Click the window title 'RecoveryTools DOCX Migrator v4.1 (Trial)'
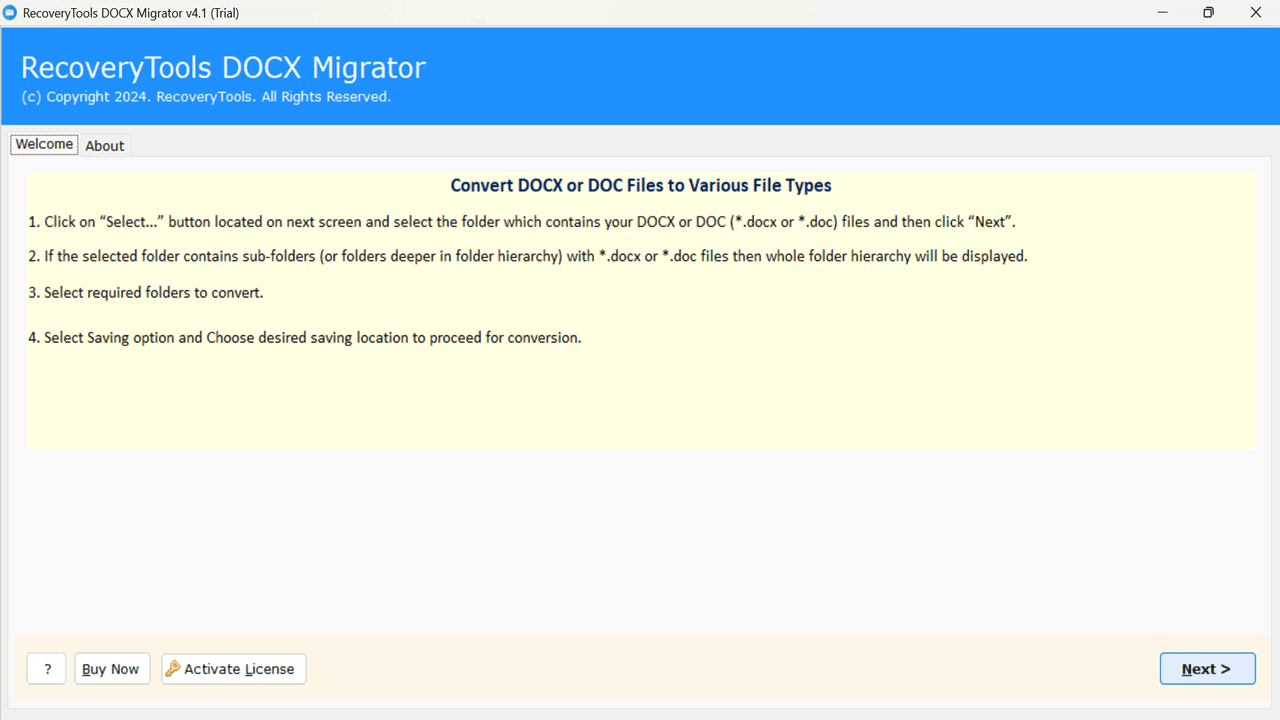 pos(130,13)
